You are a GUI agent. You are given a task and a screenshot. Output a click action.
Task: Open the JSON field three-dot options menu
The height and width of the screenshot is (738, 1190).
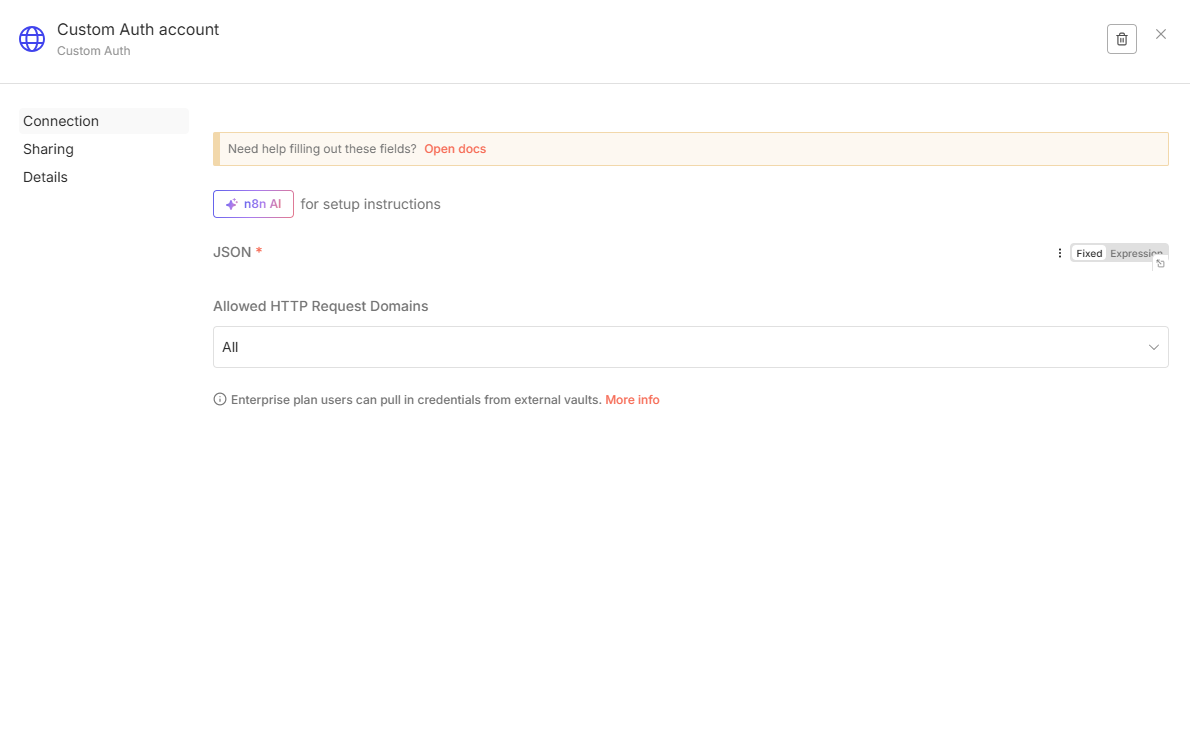coord(1060,253)
